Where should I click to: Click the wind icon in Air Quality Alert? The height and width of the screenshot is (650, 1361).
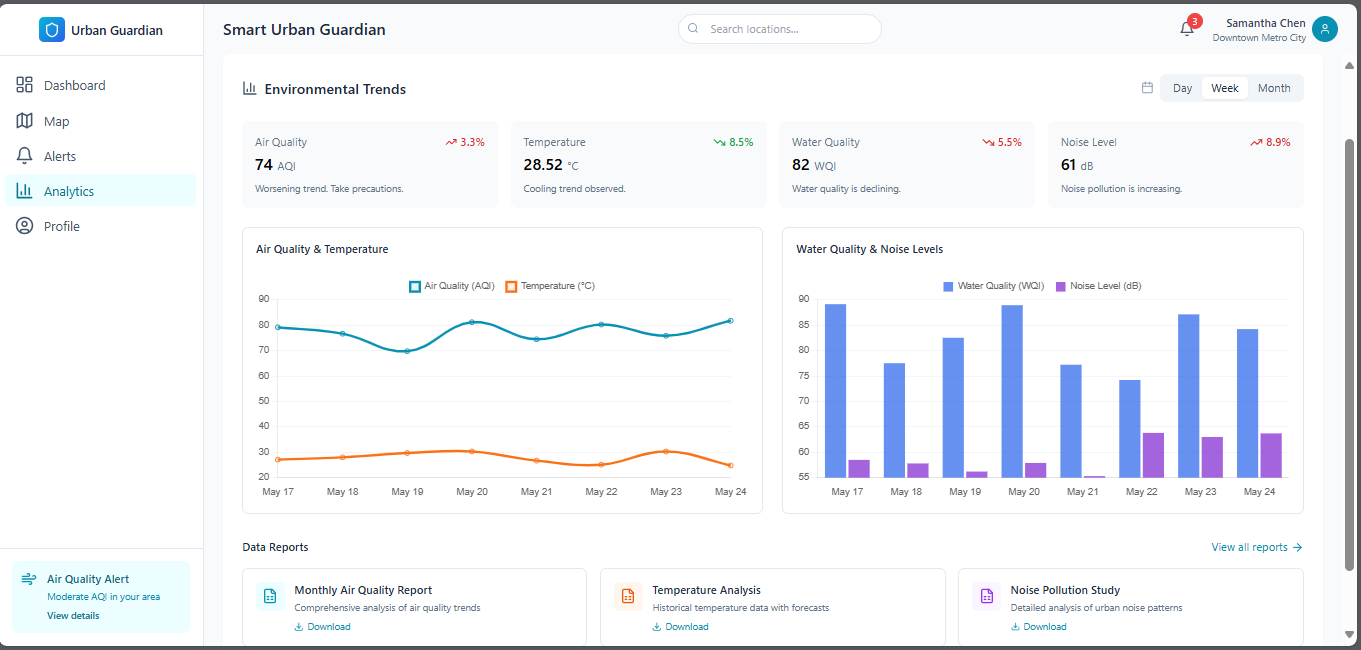(29, 579)
